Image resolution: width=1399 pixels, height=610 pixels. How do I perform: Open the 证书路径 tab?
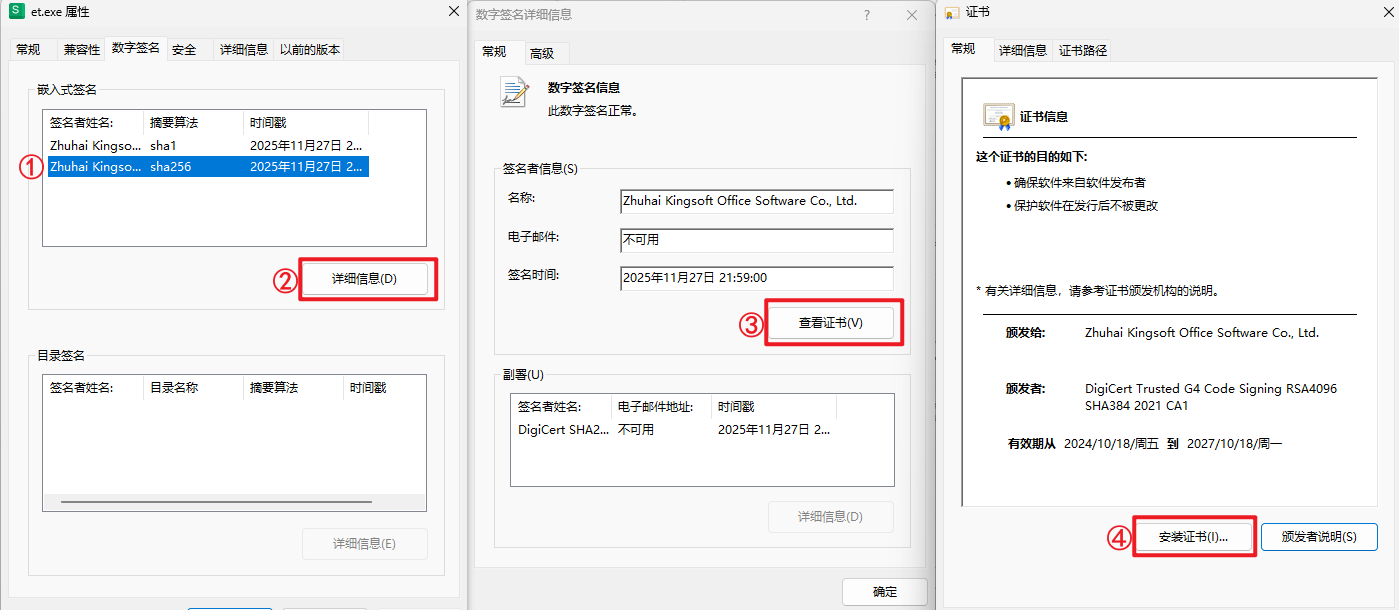[x=1083, y=51]
